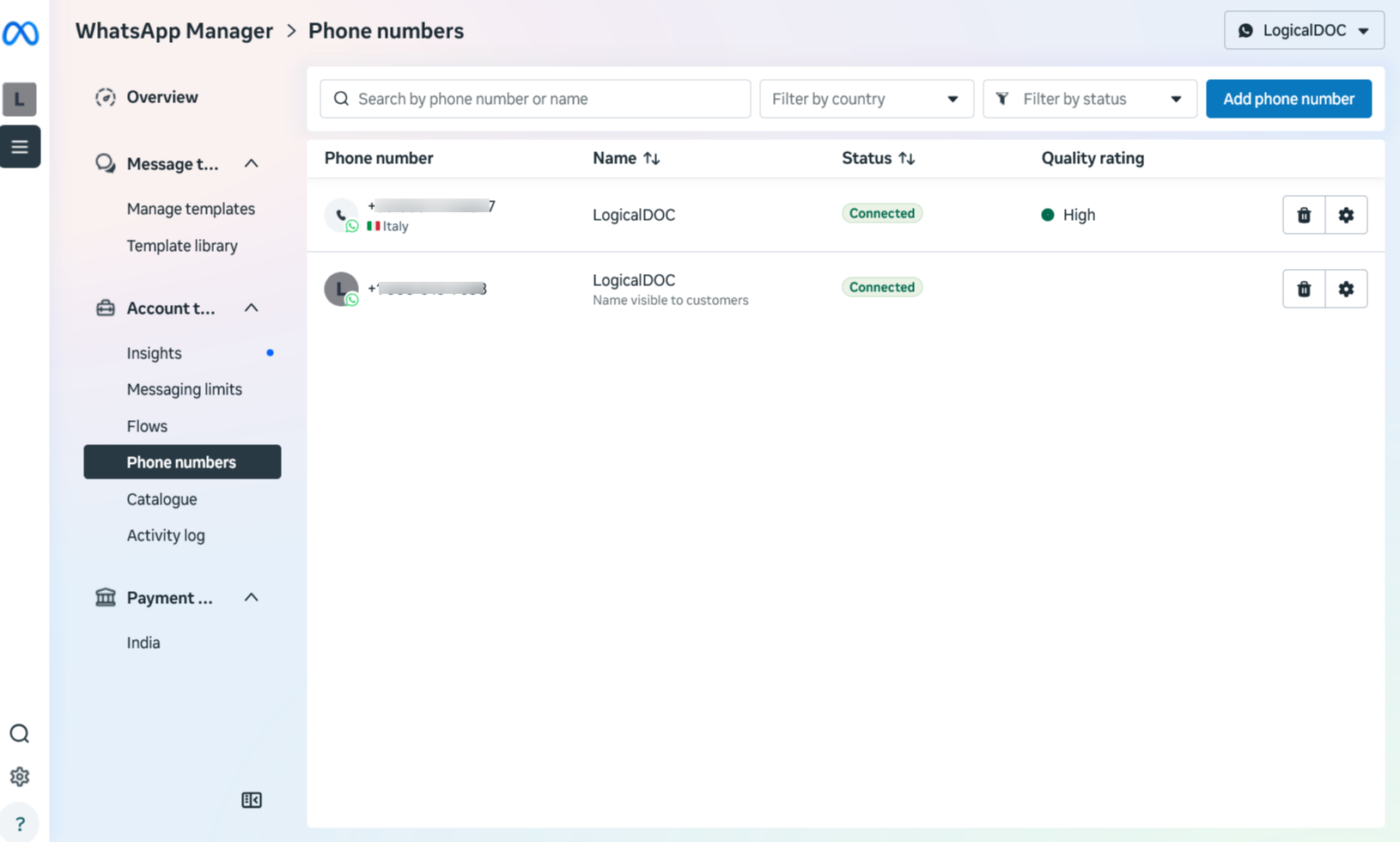1400x842 pixels.
Task: Click the Meta logo icon
Action: tap(21, 34)
